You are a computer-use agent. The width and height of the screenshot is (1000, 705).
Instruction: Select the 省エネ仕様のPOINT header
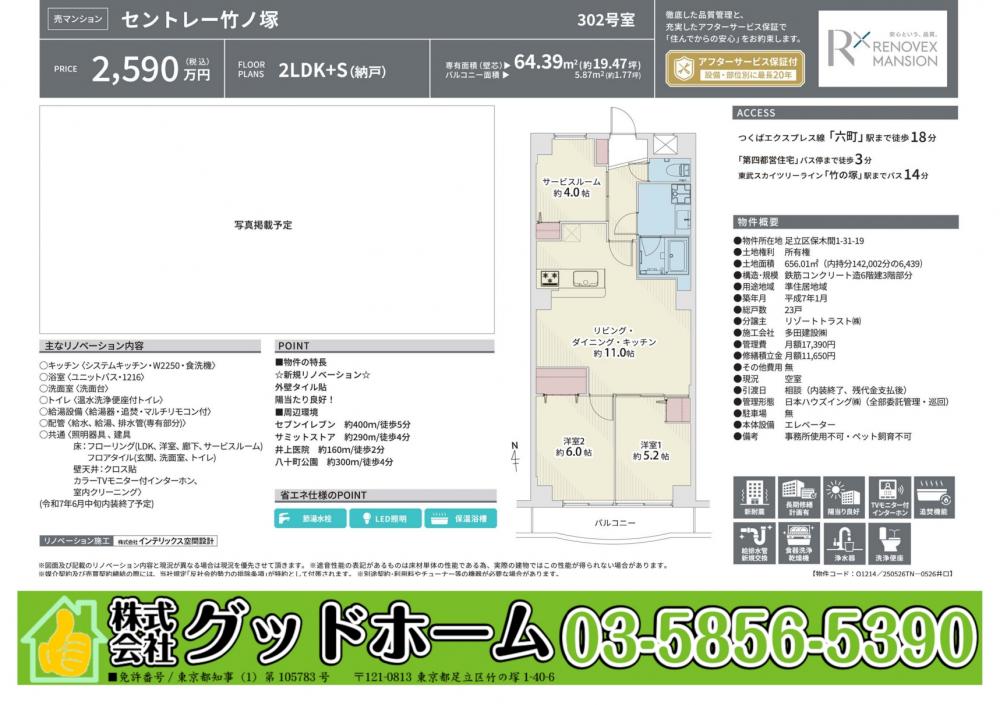coord(385,495)
